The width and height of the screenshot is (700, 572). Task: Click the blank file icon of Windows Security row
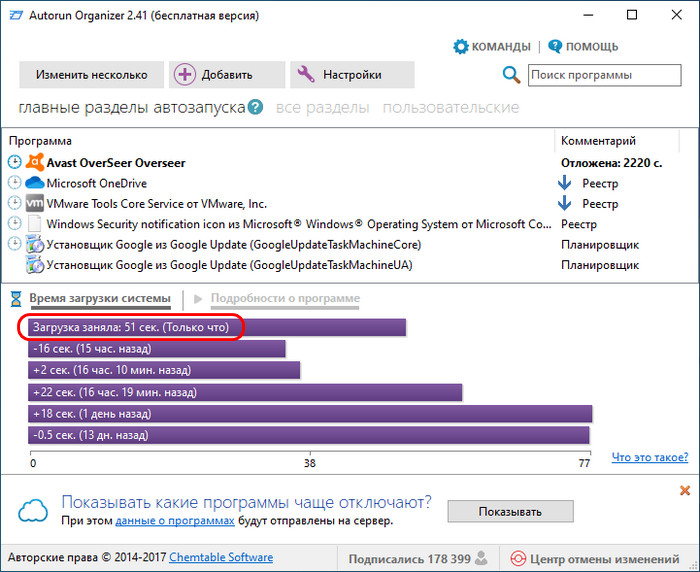(x=34, y=224)
